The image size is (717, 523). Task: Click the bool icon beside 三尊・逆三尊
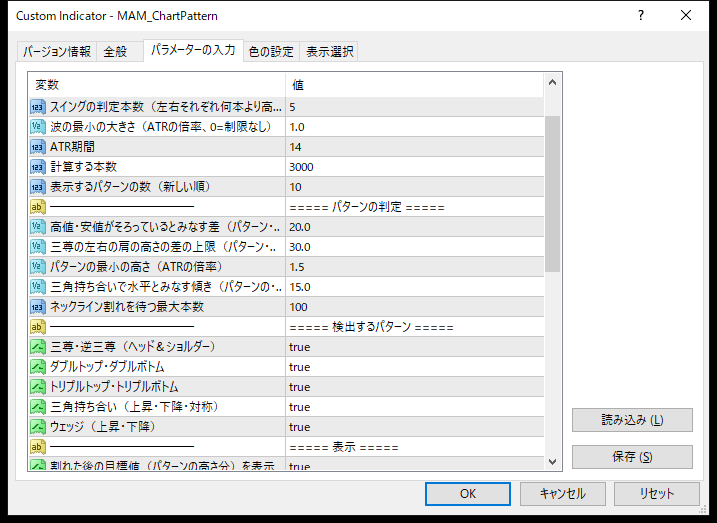coord(38,347)
